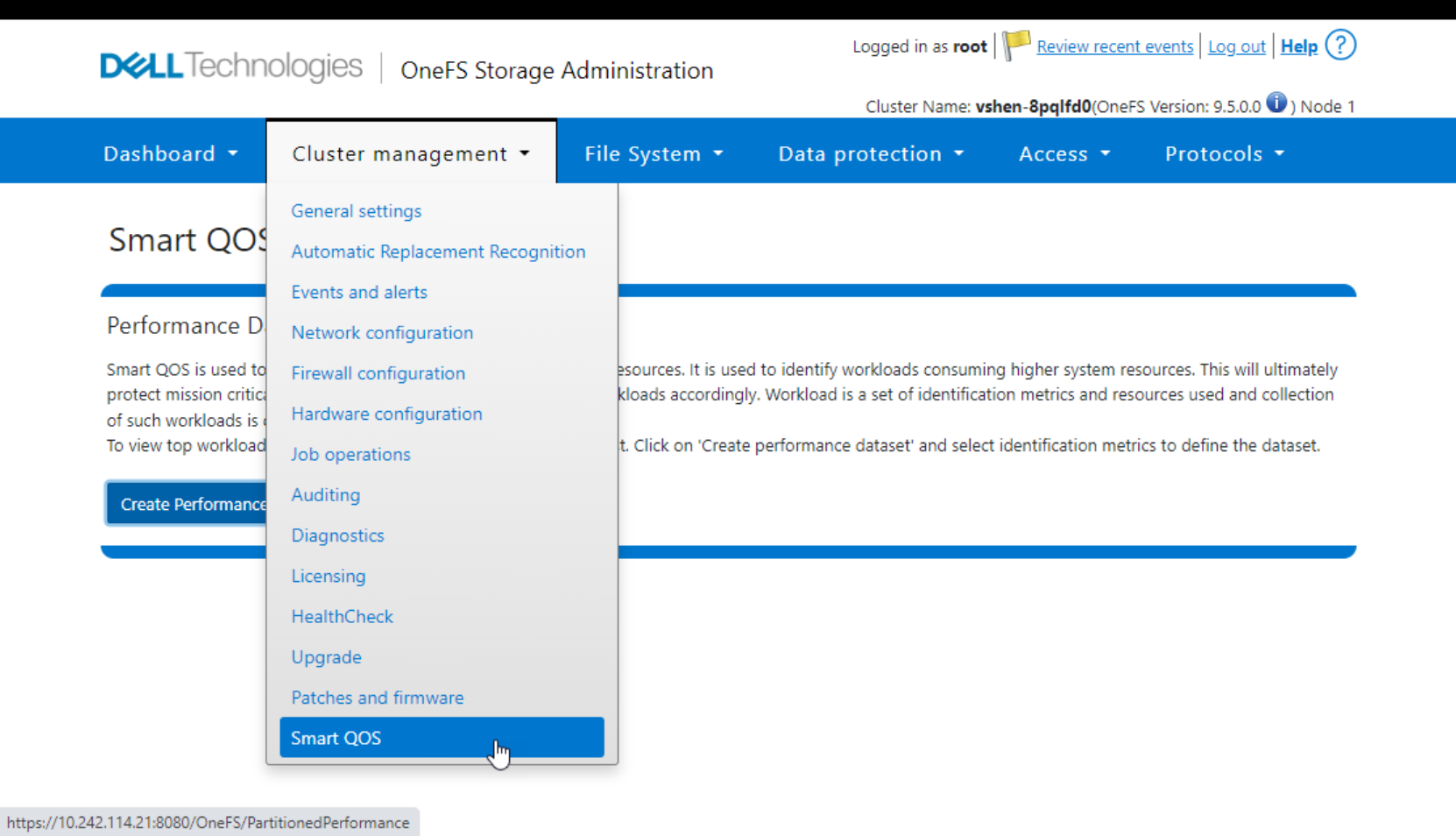
Task: Open the Access dropdown menu
Action: 1064,153
